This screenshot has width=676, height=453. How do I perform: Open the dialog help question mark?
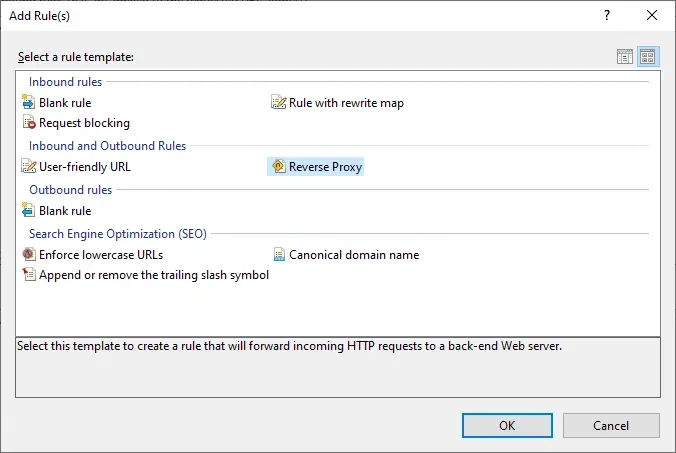[x=608, y=16]
